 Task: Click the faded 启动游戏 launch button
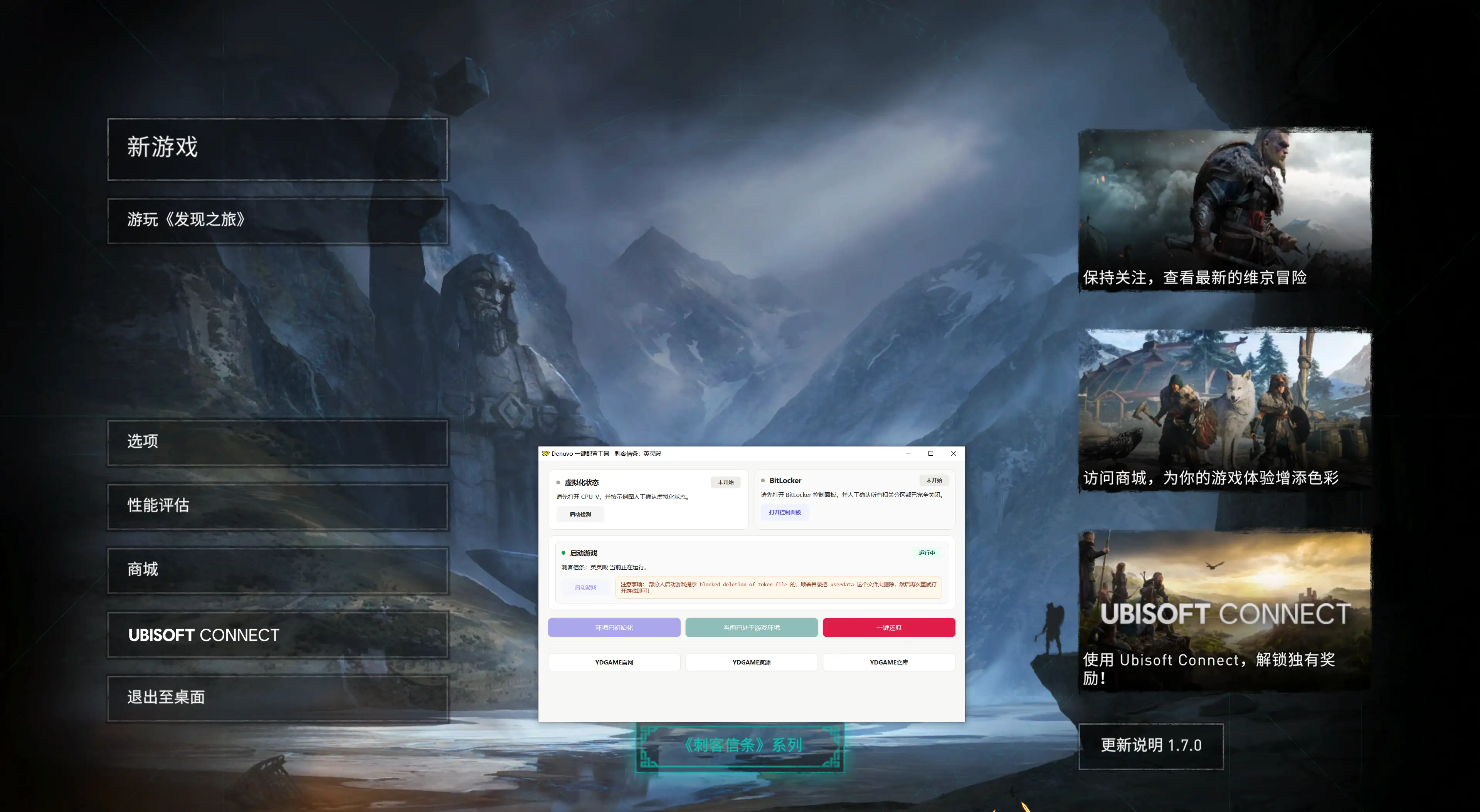tap(585, 587)
